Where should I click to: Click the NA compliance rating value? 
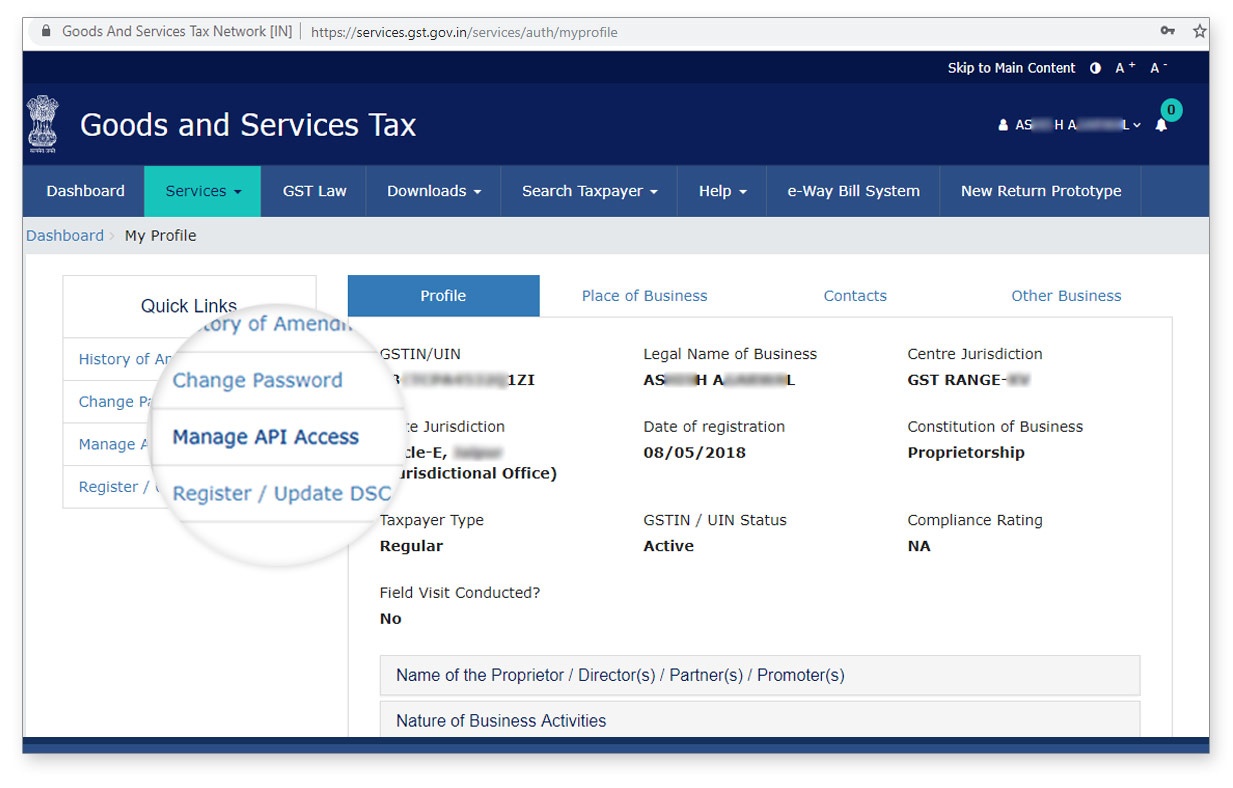919,546
